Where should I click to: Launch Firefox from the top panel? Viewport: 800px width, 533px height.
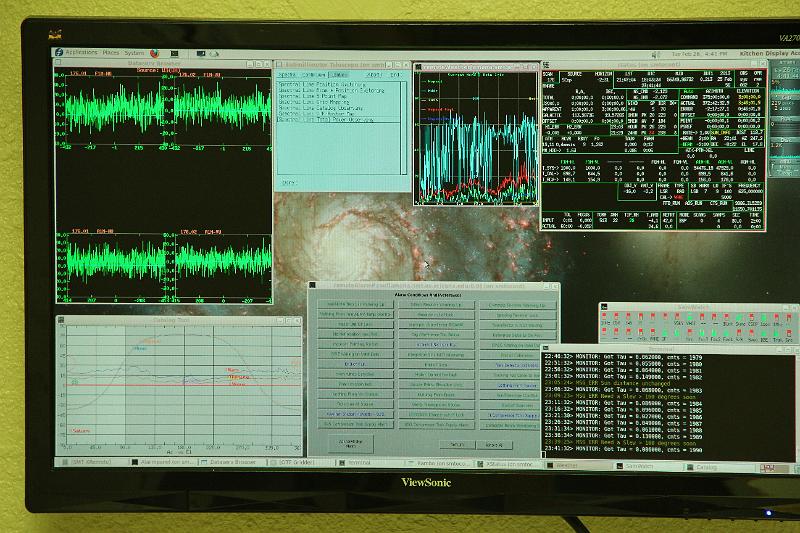point(155,53)
